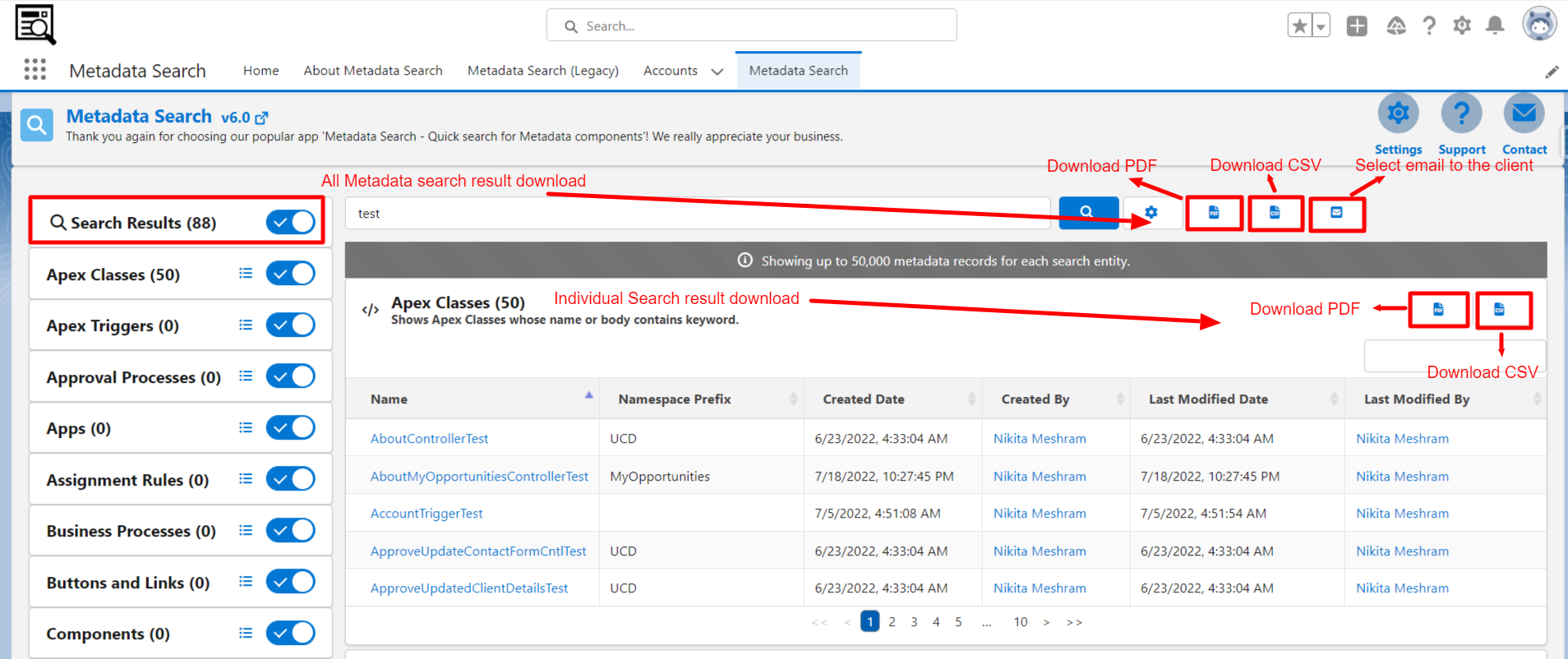Sort by Namespace Prefix column
Screen dimensions: 1568x659
[702, 399]
